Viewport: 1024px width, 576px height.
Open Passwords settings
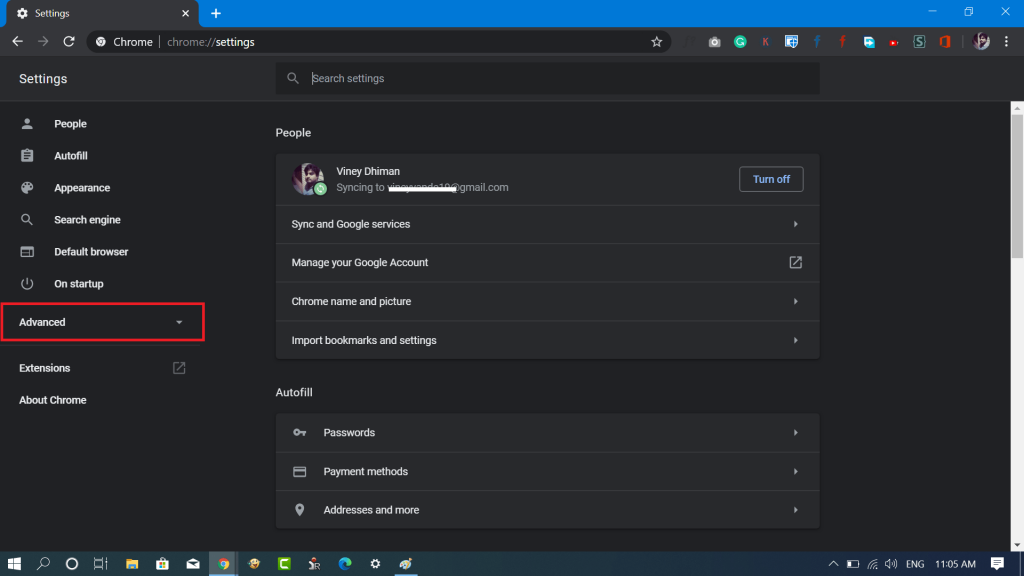pyautogui.click(x=547, y=432)
